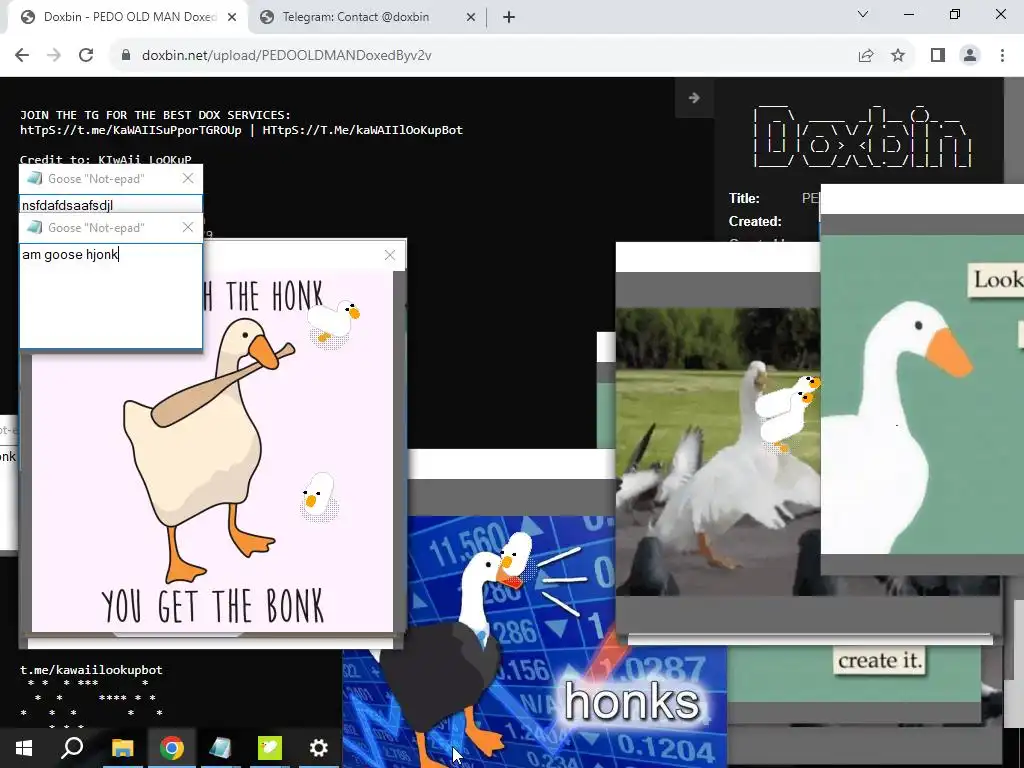Open the browser side panel icon
The image size is (1024, 768).
938,56
